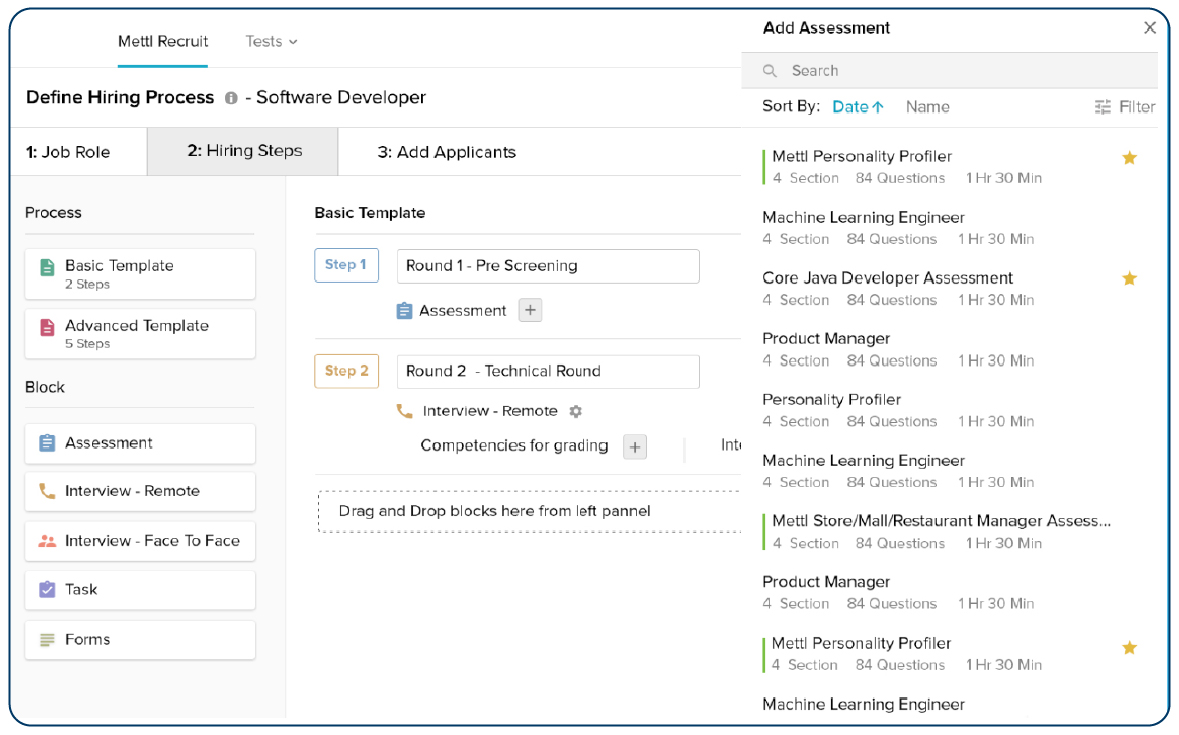Click the info icon next to Define Hiring Process
Image resolution: width=1179 pixels, height=735 pixels.
[x=231, y=97]
